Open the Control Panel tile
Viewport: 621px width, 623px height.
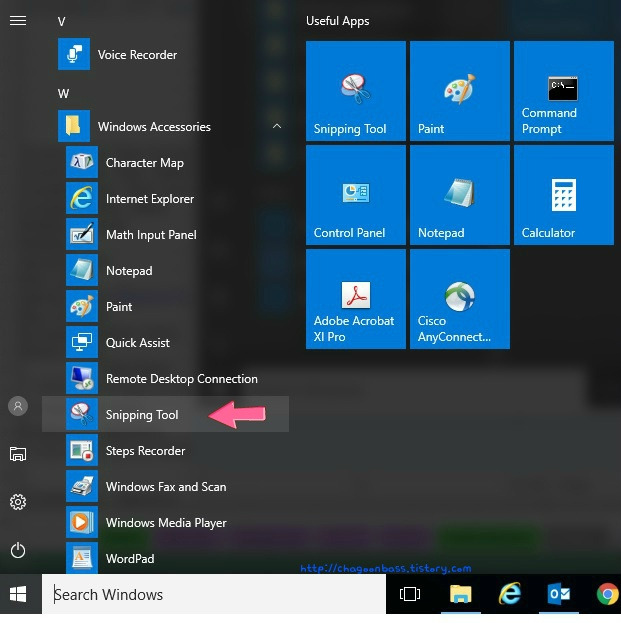pos(356,195)
